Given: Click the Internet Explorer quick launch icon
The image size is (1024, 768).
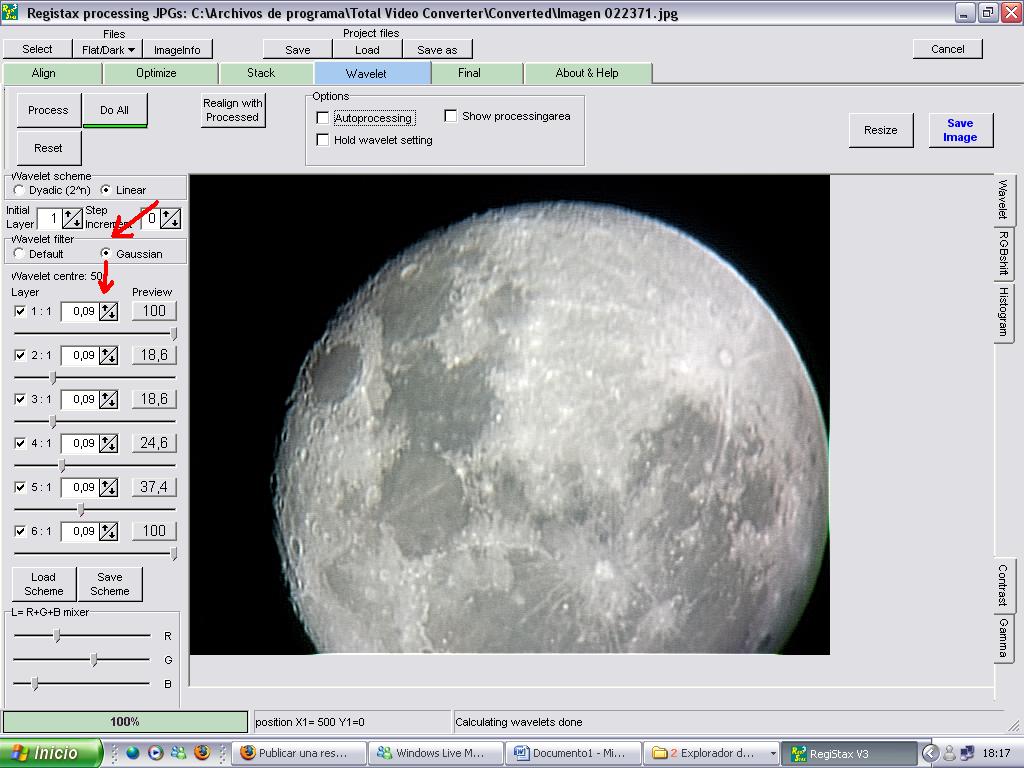Looking at the screenshot, I should click(x=133, y=752).
